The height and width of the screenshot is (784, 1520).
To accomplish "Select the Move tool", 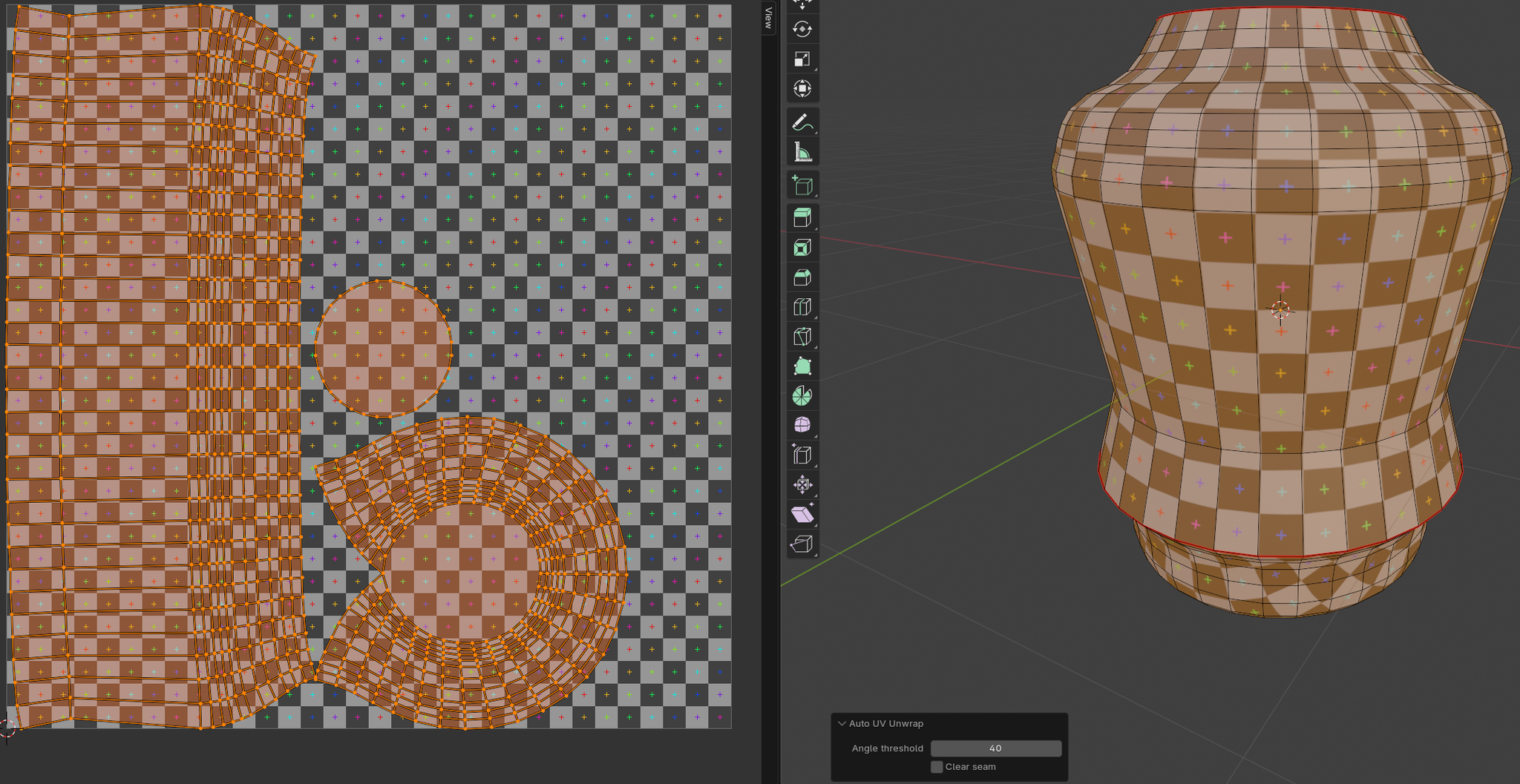I will (802, 6).
